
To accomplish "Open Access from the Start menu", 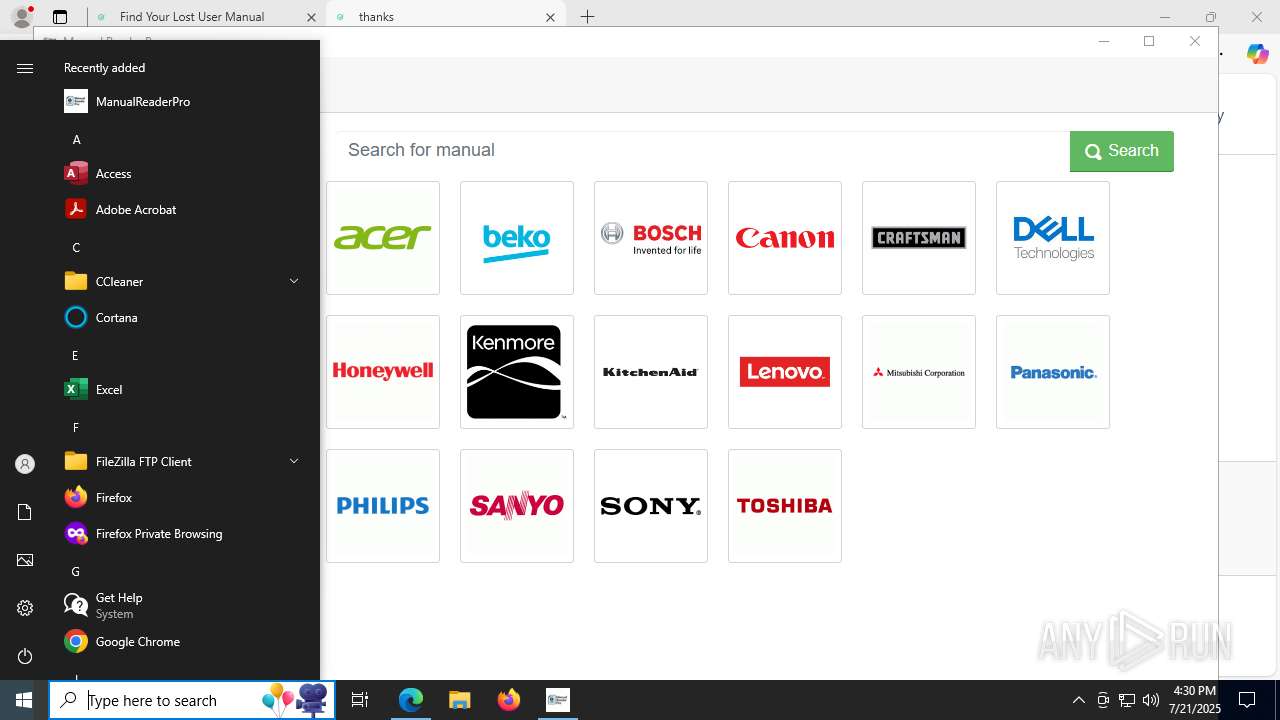I will point(184,174).
